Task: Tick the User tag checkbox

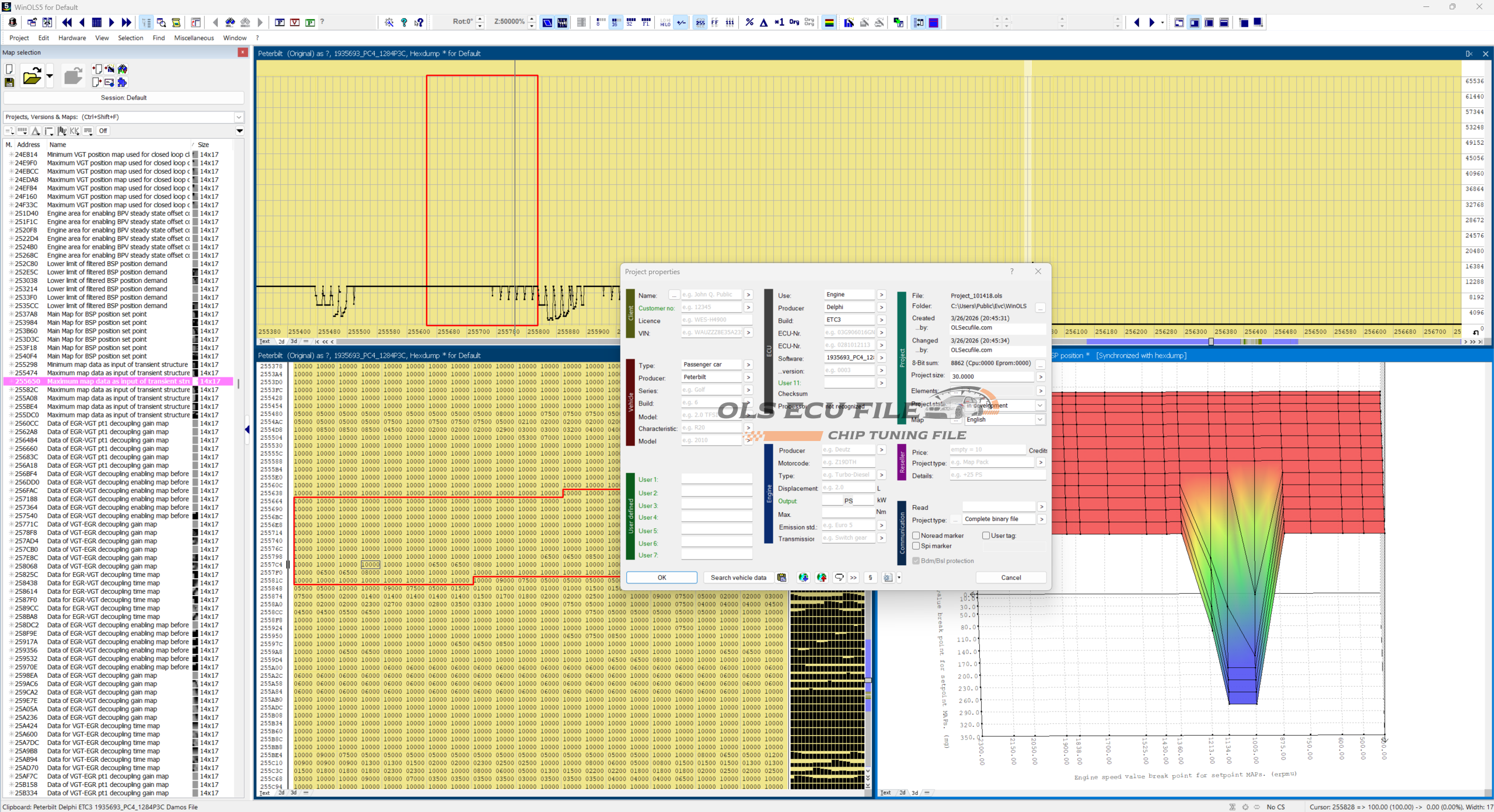Action: pos(986,535)
